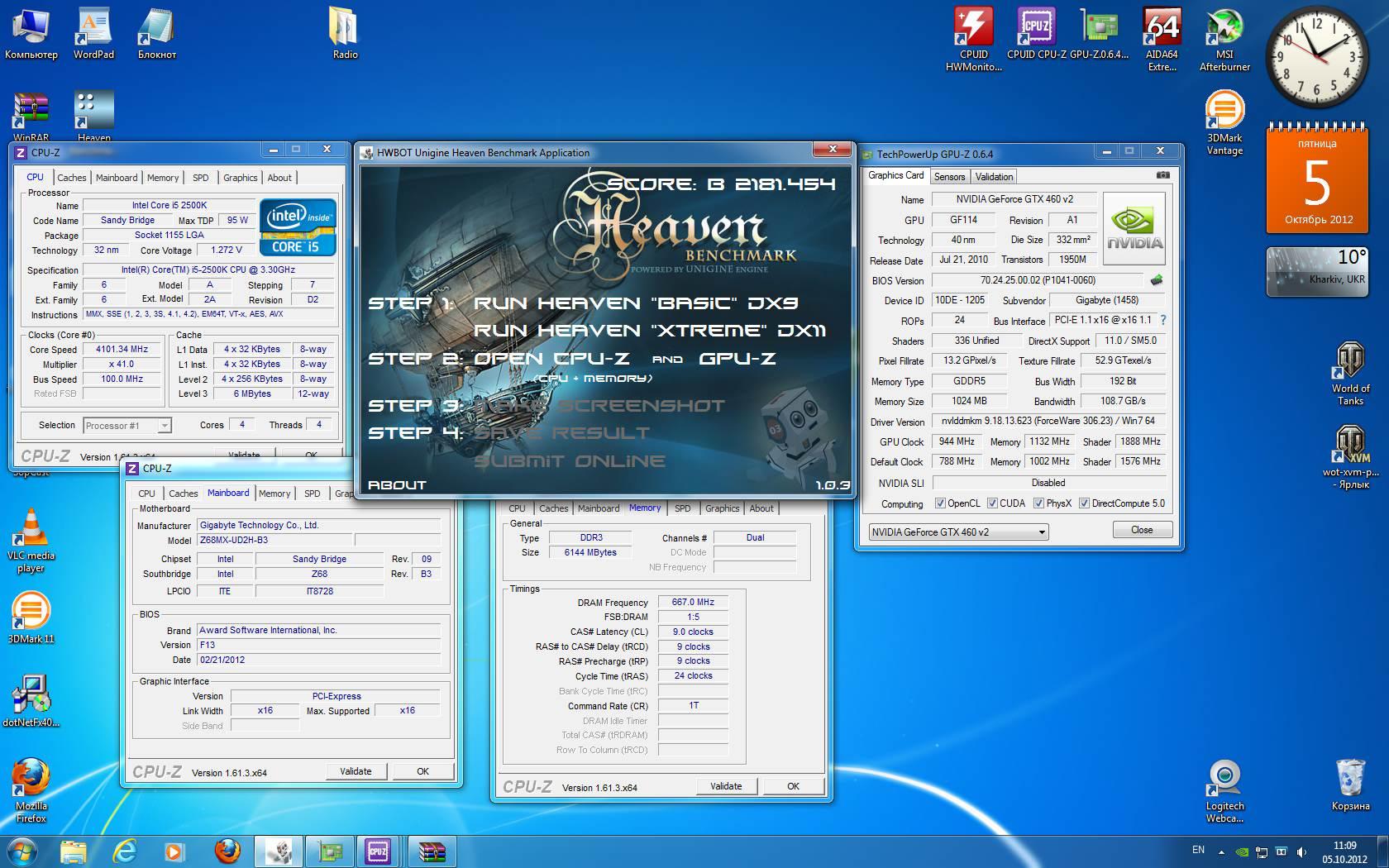Click Validate in the mainboard CPU-Z window
The width and height of the screenshot is (1389, 868).
coord(356,771)
